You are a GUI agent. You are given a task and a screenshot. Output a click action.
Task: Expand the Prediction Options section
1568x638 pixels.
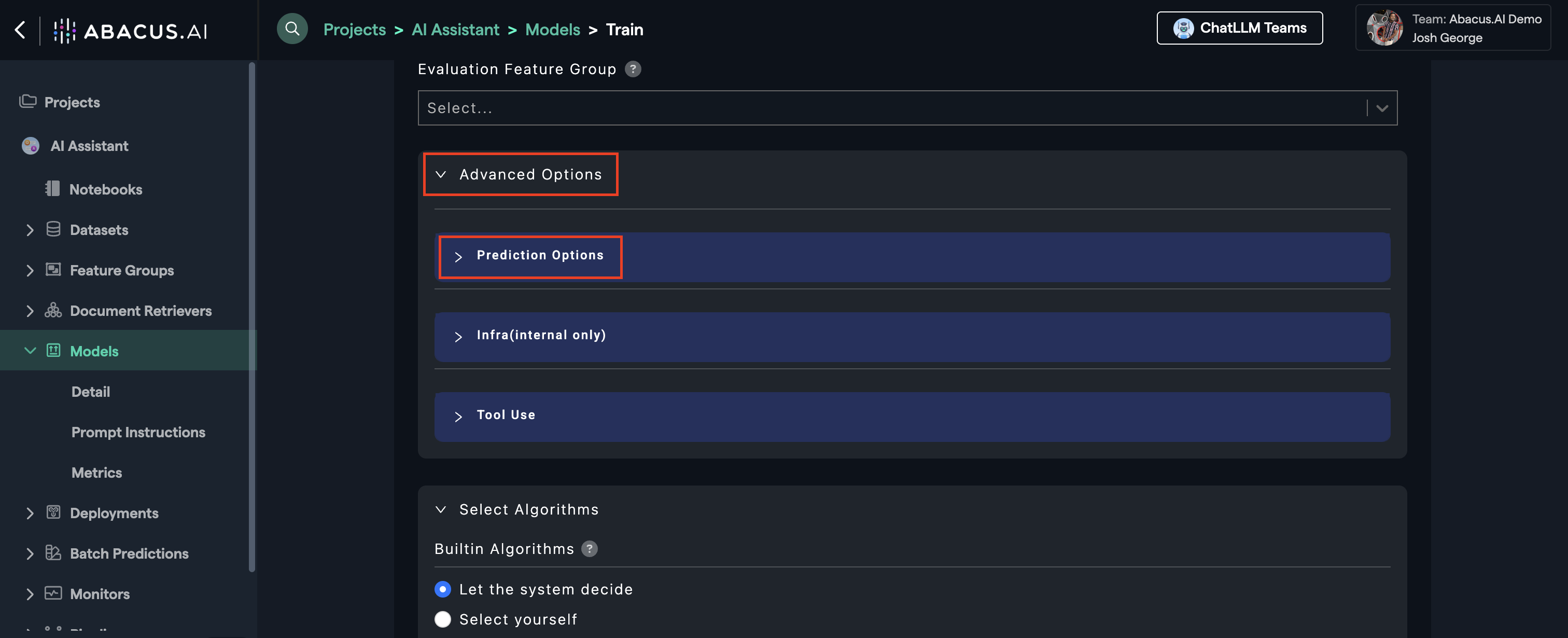point(529,256)
